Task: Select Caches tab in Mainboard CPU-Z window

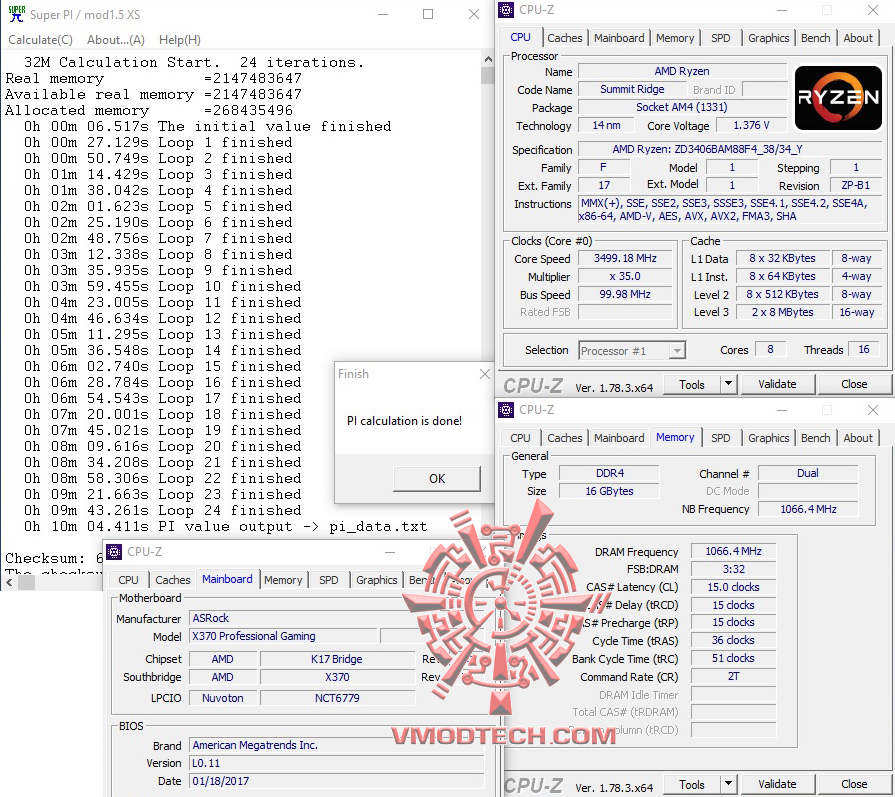Action: 172,580
